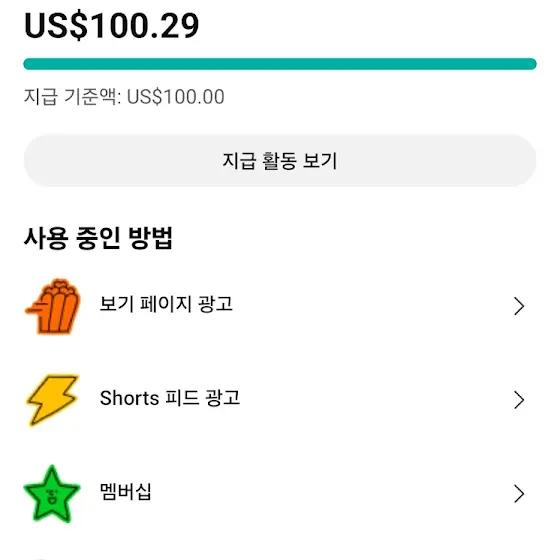The height and width of the screenshot is (560, 560).
Task: Click the teal payment progress bar
Action: 280,64
